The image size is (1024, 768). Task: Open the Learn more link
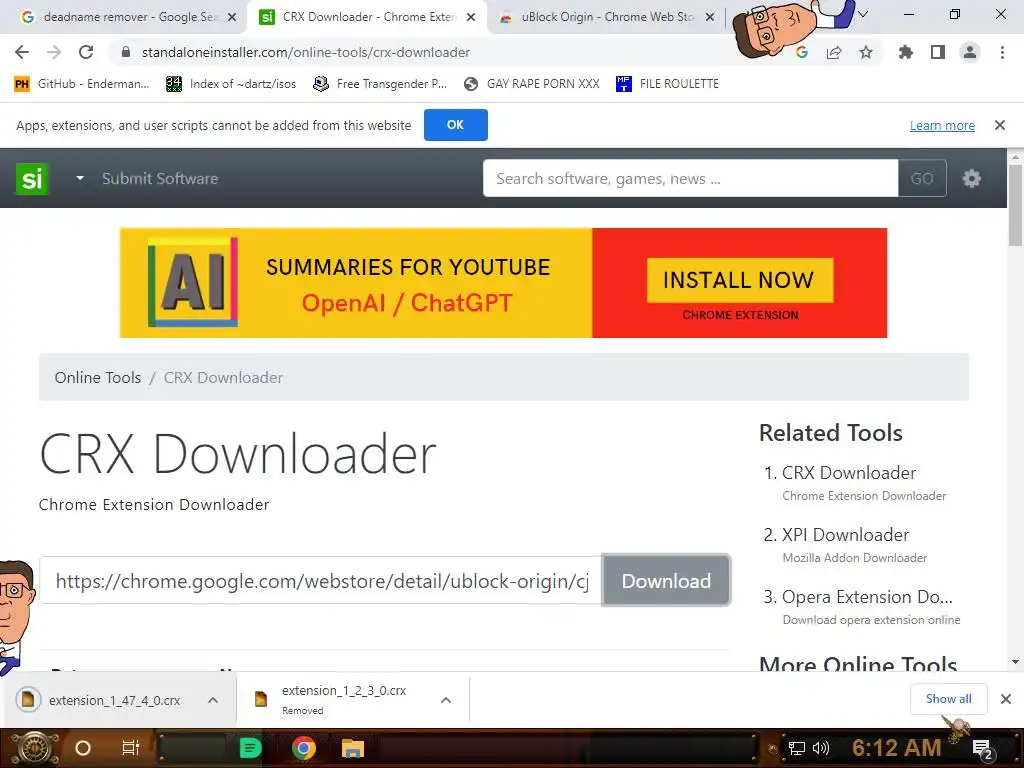(942, 125)
